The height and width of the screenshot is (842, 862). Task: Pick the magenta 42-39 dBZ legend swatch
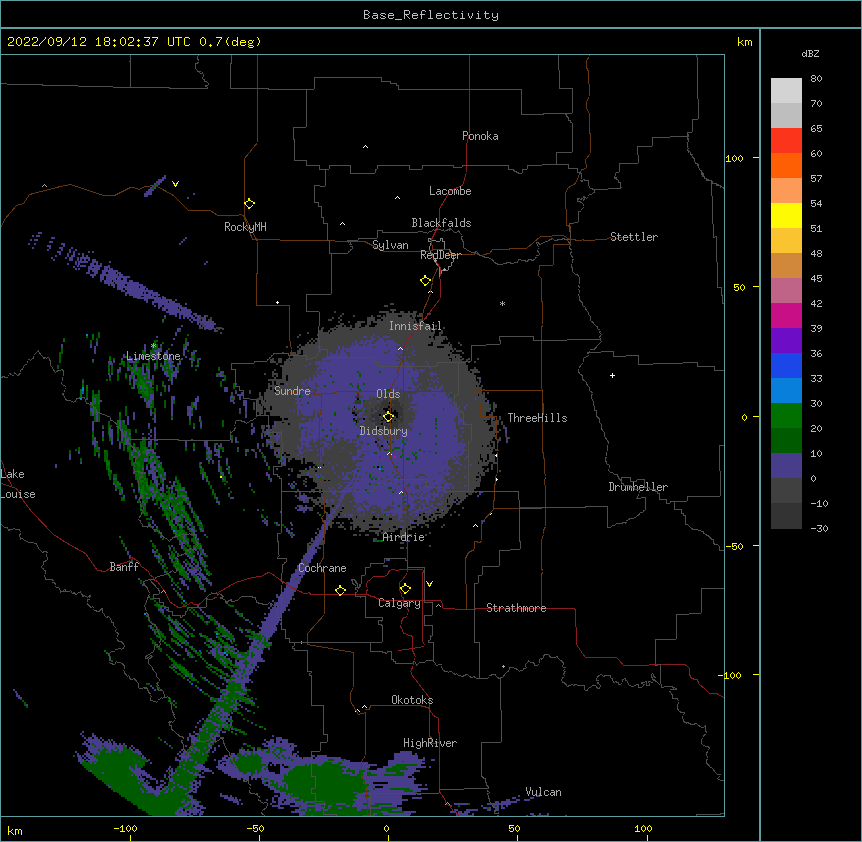click(786, 315)
